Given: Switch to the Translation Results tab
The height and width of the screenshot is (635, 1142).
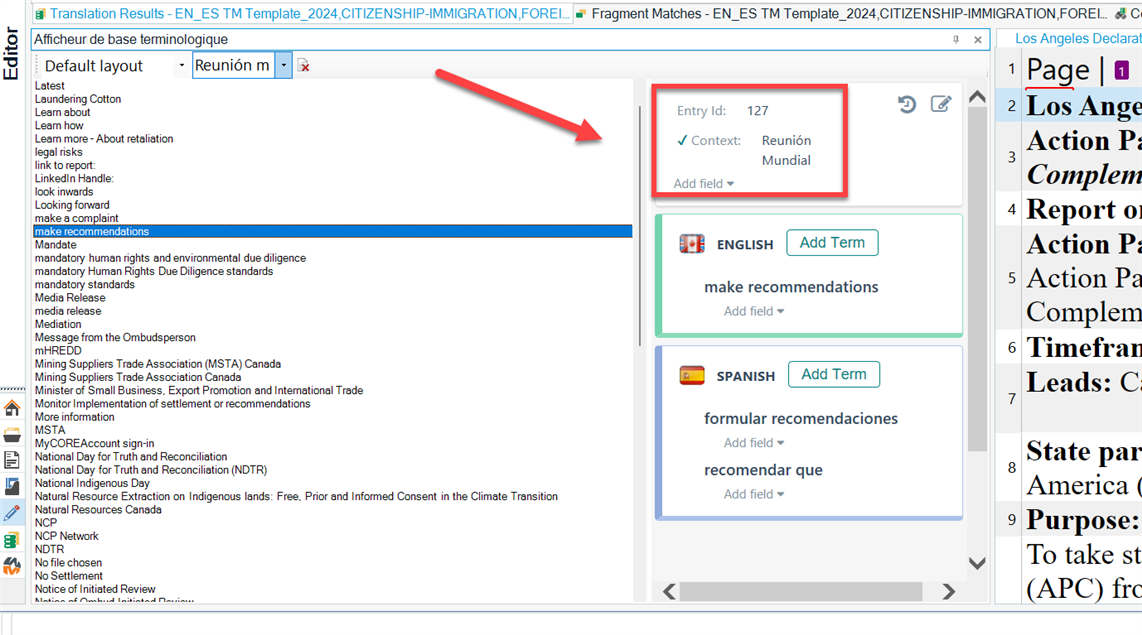Looking at the screenshot, I should (302, 14).
